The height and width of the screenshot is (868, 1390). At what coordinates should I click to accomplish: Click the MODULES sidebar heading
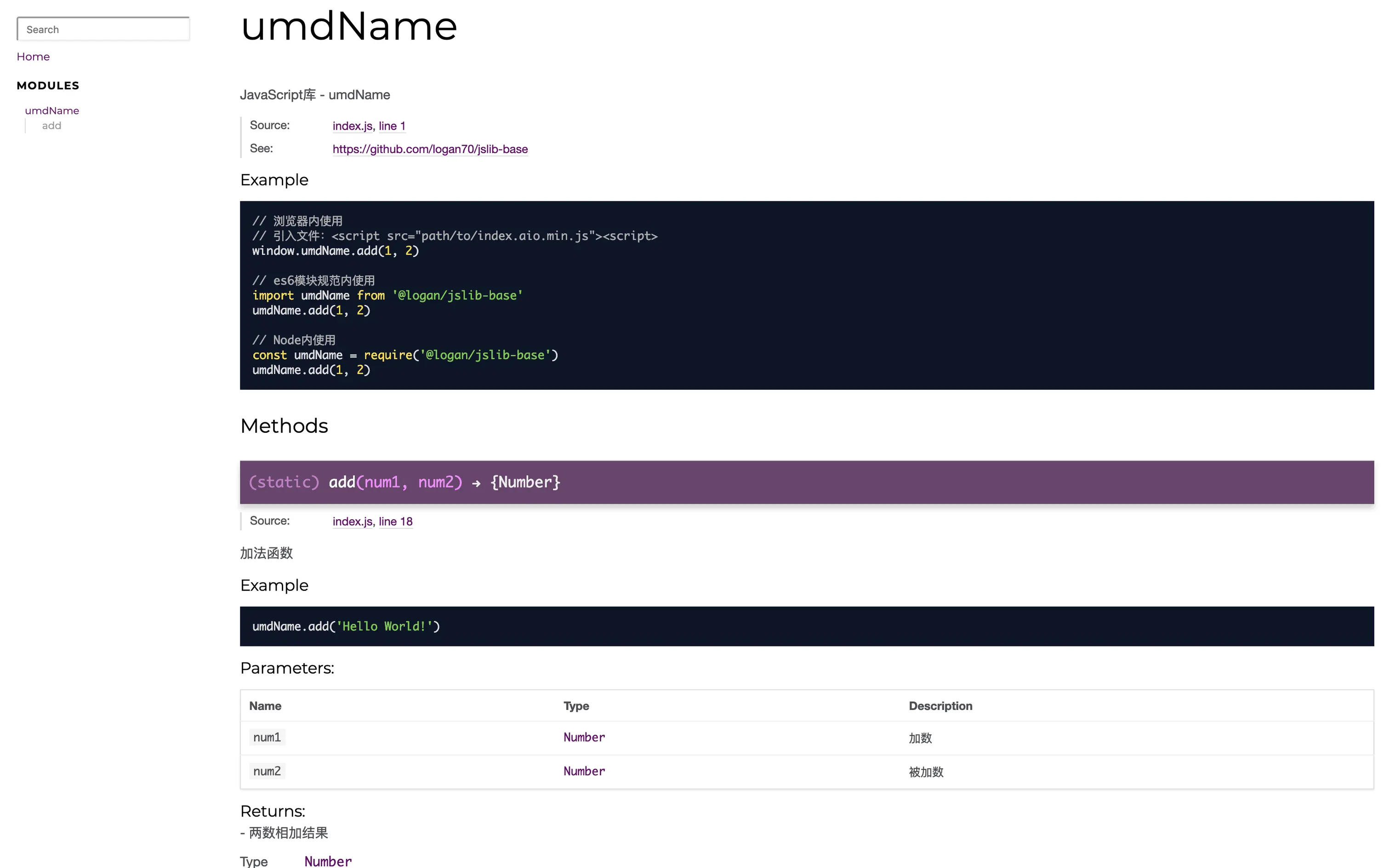tap(48, 85)
